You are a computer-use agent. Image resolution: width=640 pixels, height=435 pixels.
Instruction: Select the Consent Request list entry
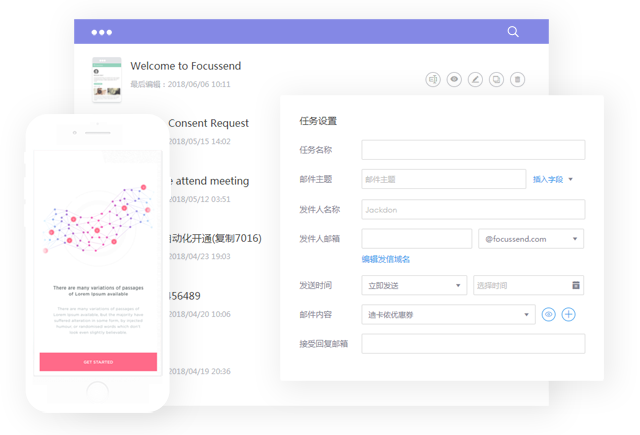pyautogui.click(x=209, y=123)
